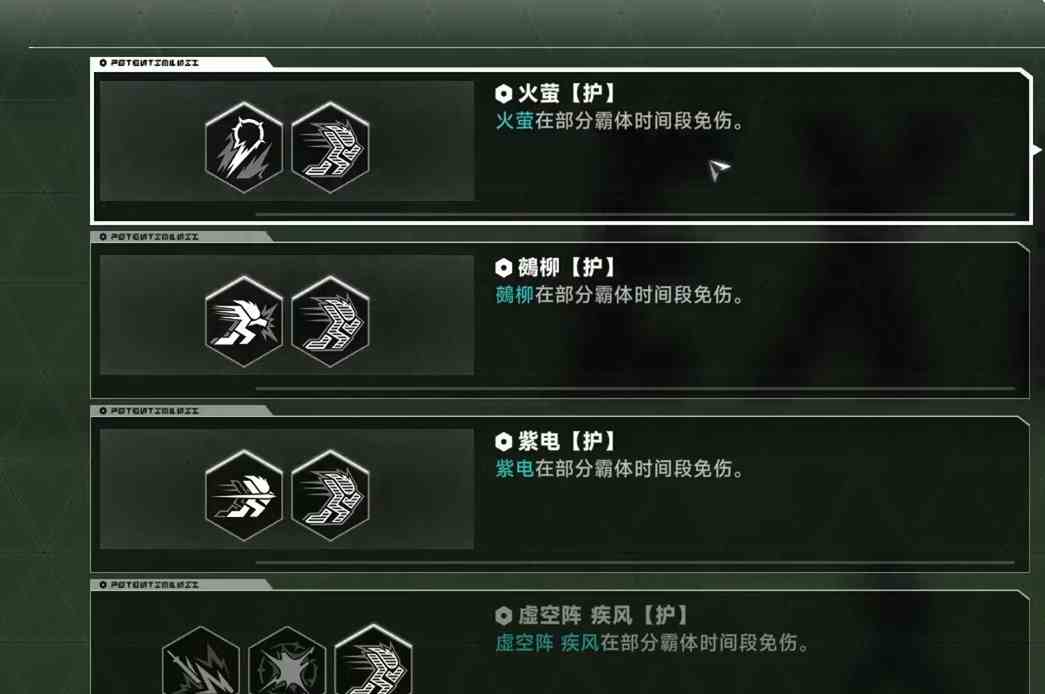Click the cyan 虚空阵 疾风 keyword link
Viewport: 1045px width, 694px height.
click(547, 643)
